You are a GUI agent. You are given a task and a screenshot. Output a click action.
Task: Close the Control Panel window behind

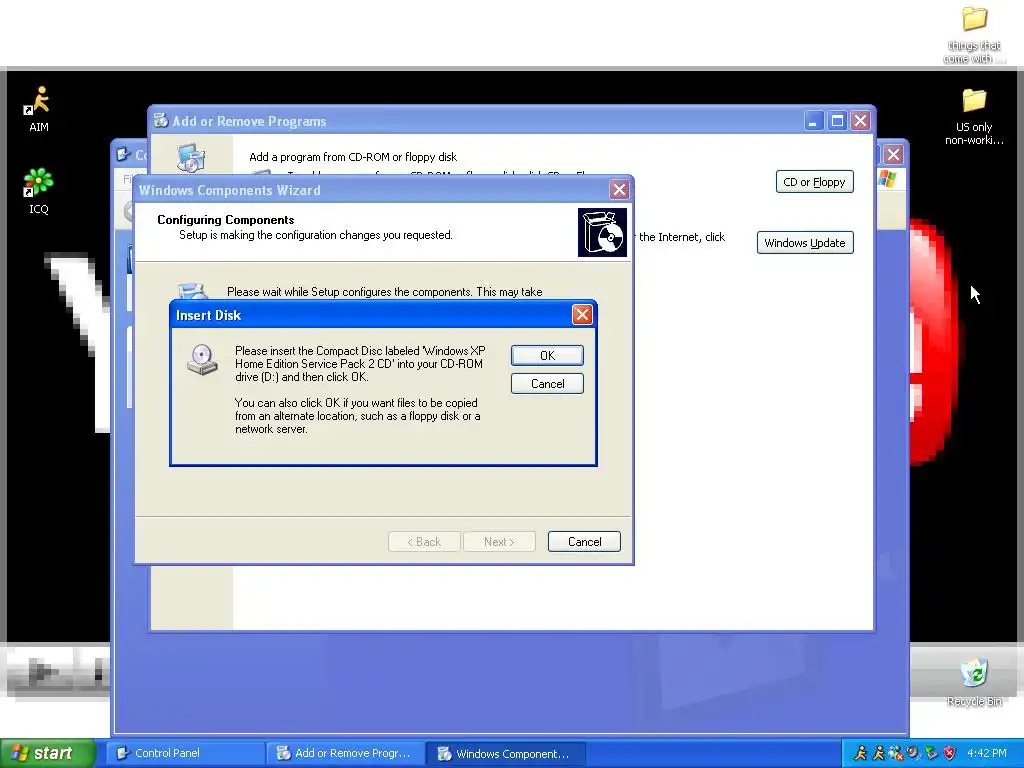coord(893,155)
